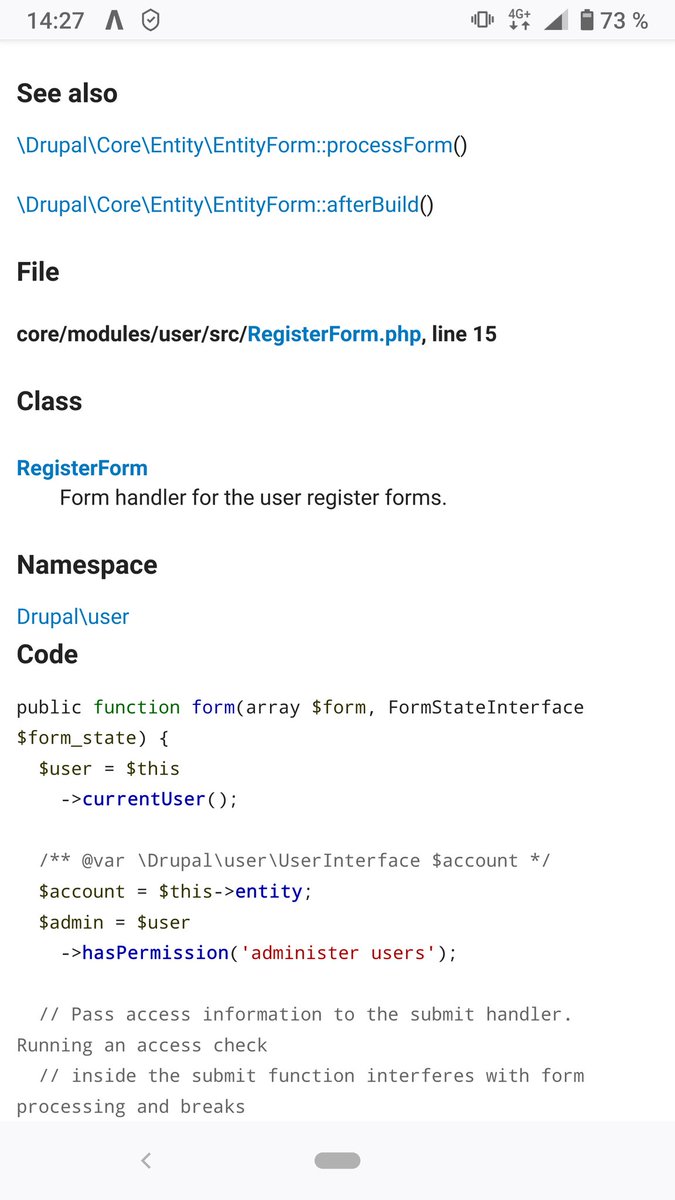Tap the vibrate mode status icon
This screenshot has width=675, height=1200.
(x=482, y=20)
